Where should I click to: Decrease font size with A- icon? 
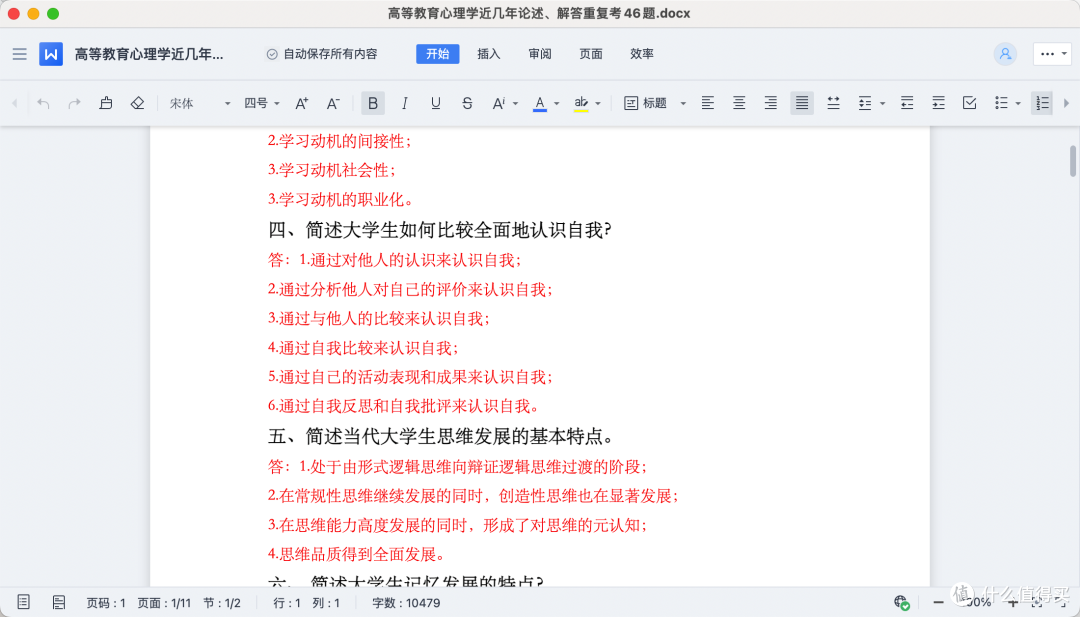point(333,103)
